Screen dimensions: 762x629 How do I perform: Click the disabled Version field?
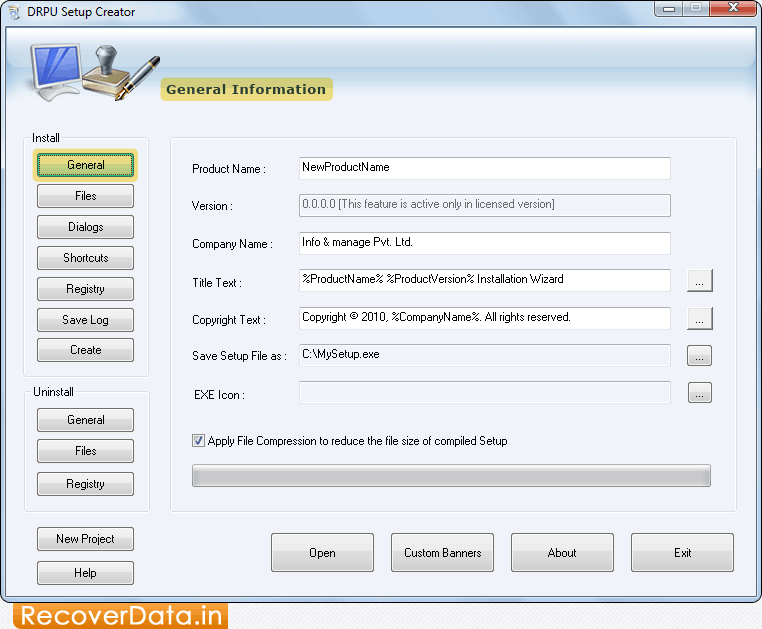pos(485,205)
